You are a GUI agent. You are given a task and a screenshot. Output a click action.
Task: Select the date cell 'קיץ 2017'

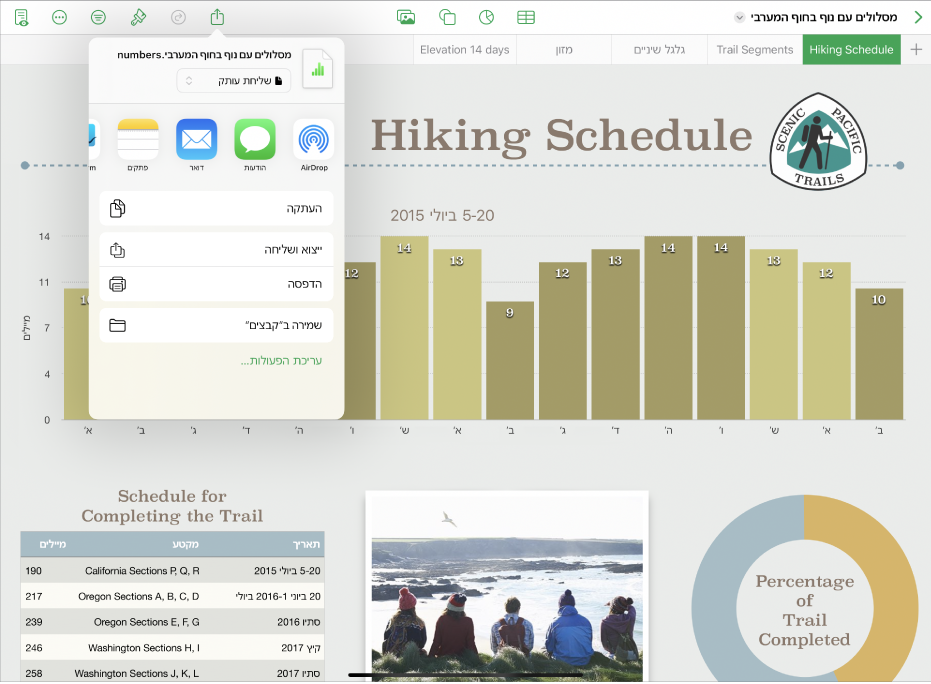point(300,648)
